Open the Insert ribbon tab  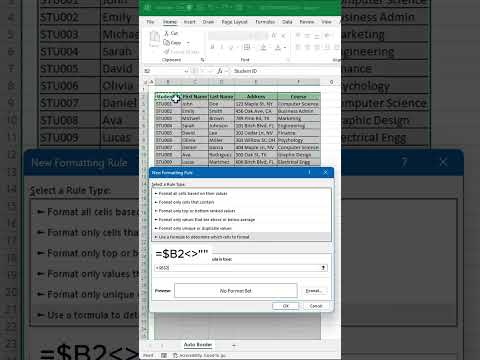pos(190,22)
